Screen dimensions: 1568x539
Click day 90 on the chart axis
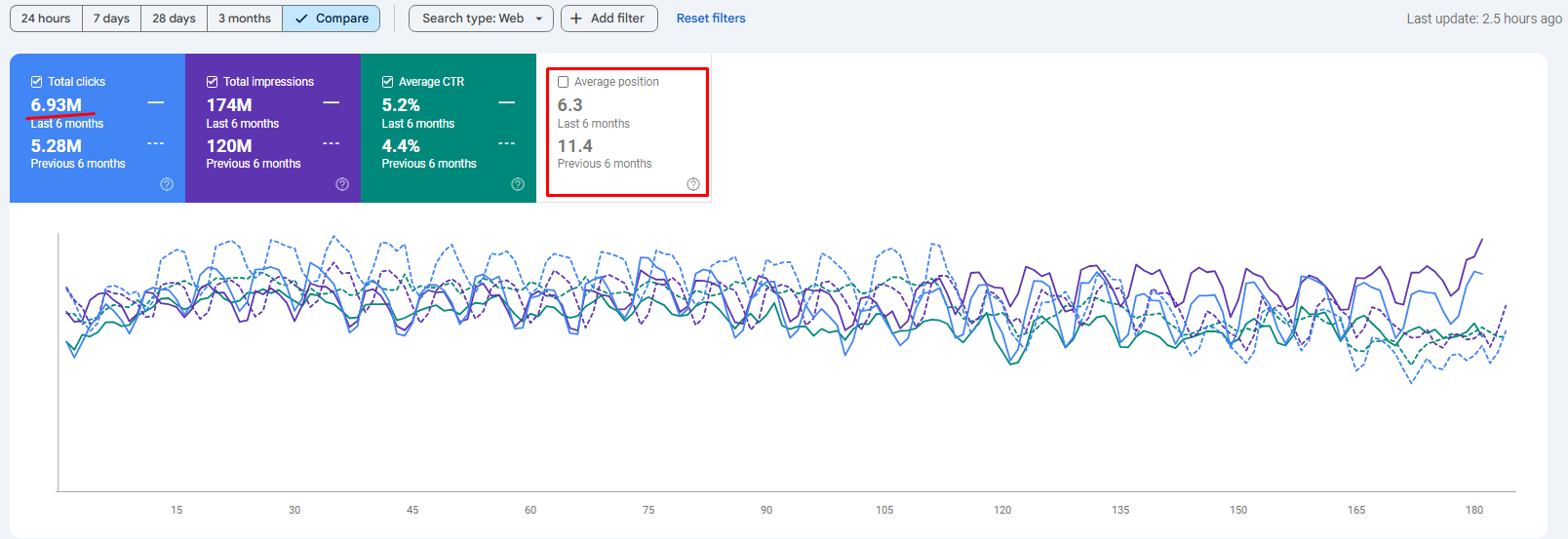pos(766,510)
